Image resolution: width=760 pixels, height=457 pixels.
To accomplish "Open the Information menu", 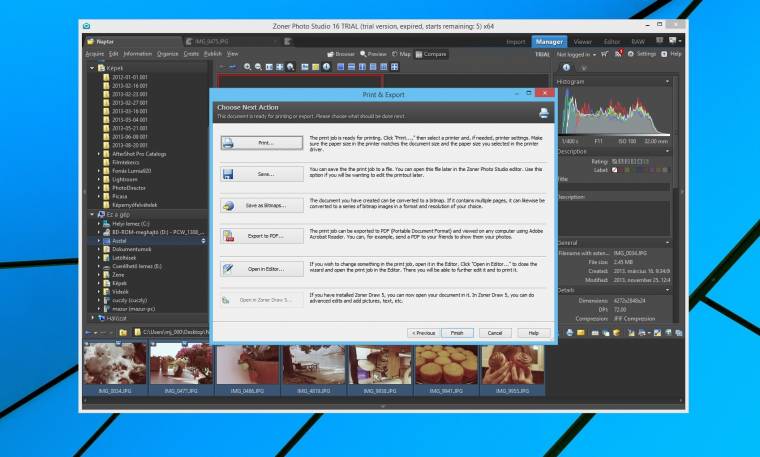I will pos(138,54).
